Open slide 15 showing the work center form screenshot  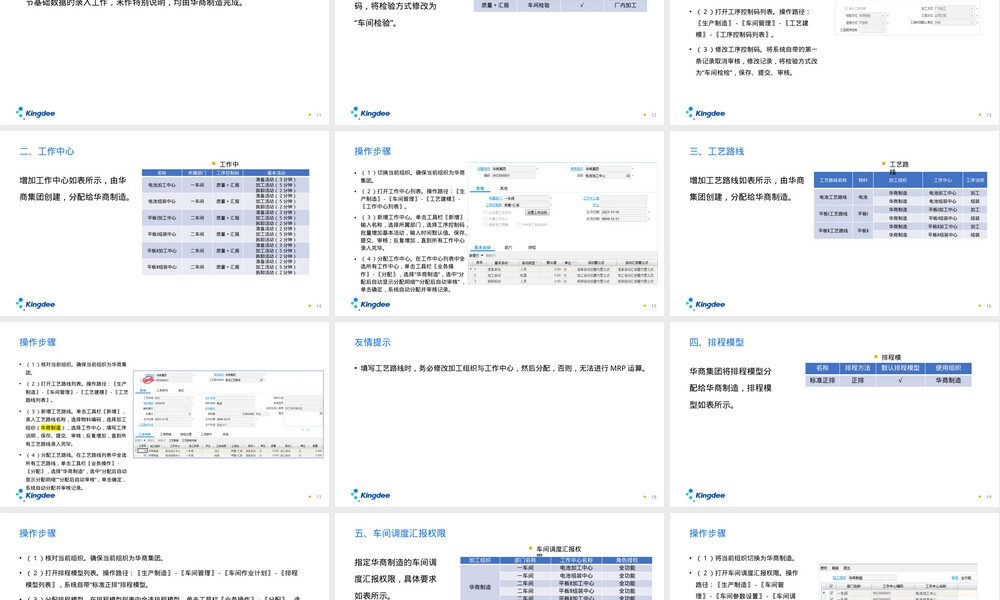499,223
